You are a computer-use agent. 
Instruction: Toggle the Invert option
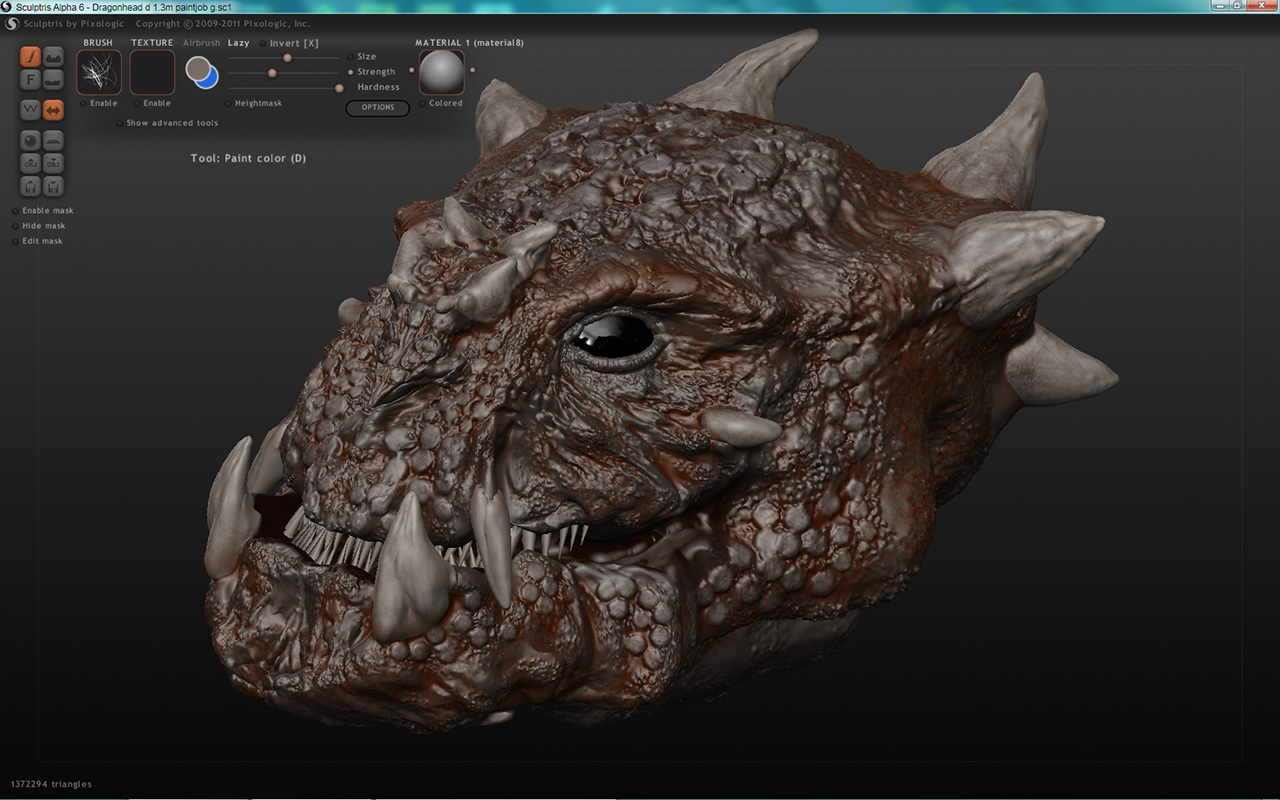point(262,43)
